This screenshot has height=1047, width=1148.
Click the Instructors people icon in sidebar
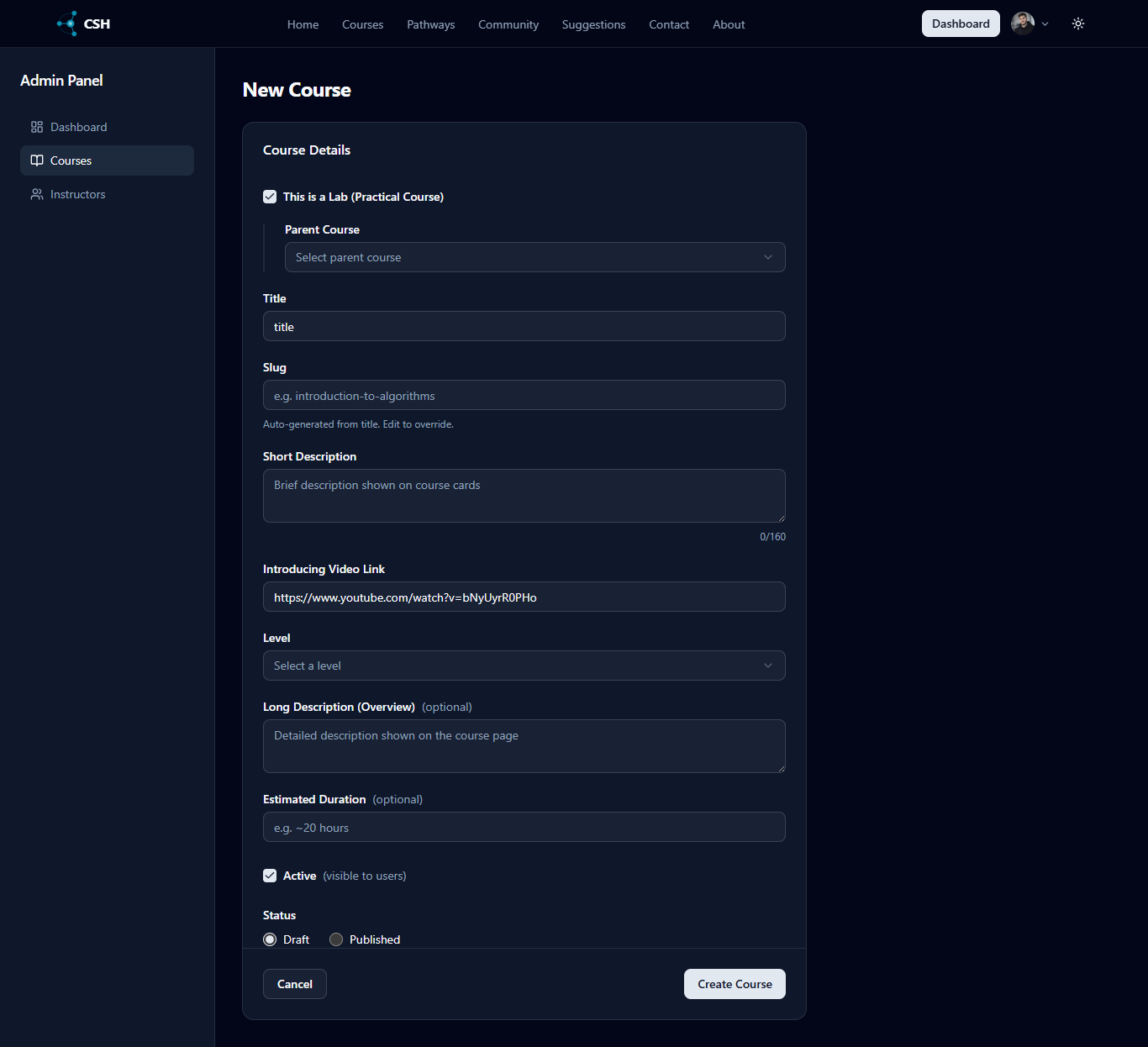37,194
